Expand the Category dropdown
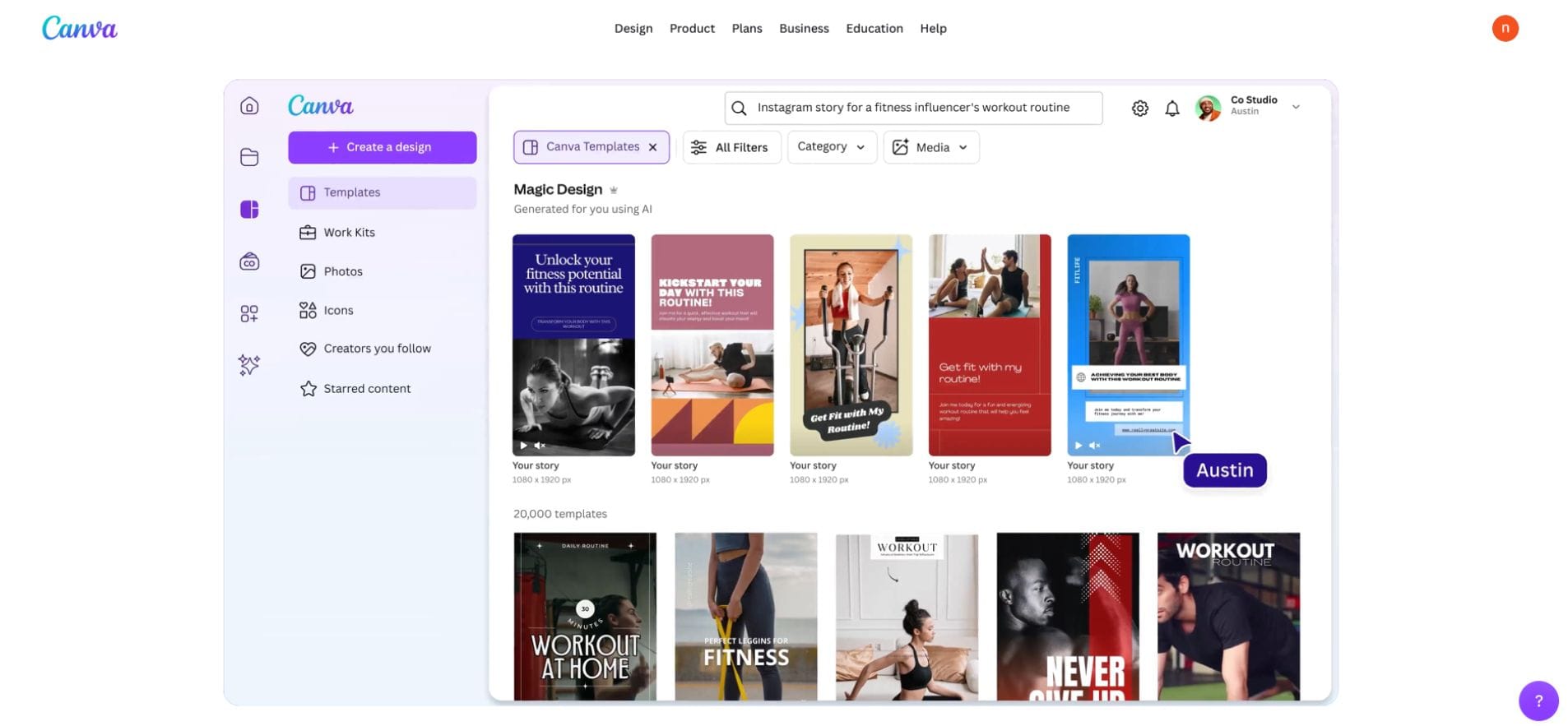 pyautogui.click(x=831, y=147)
